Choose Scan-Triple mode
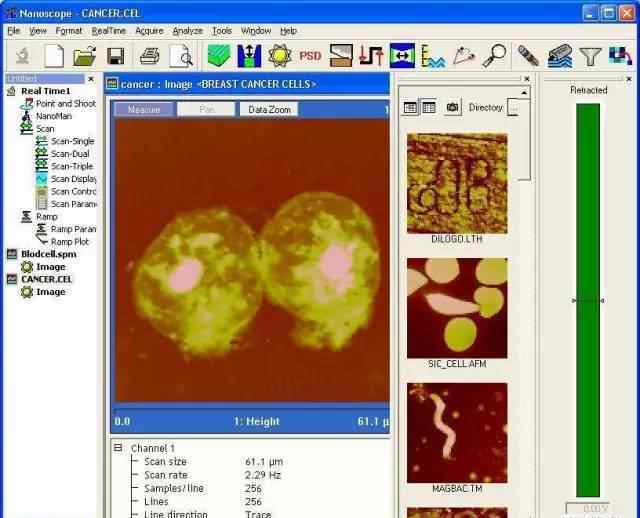This screenshot has width=640, height=518. click(72, 167)
